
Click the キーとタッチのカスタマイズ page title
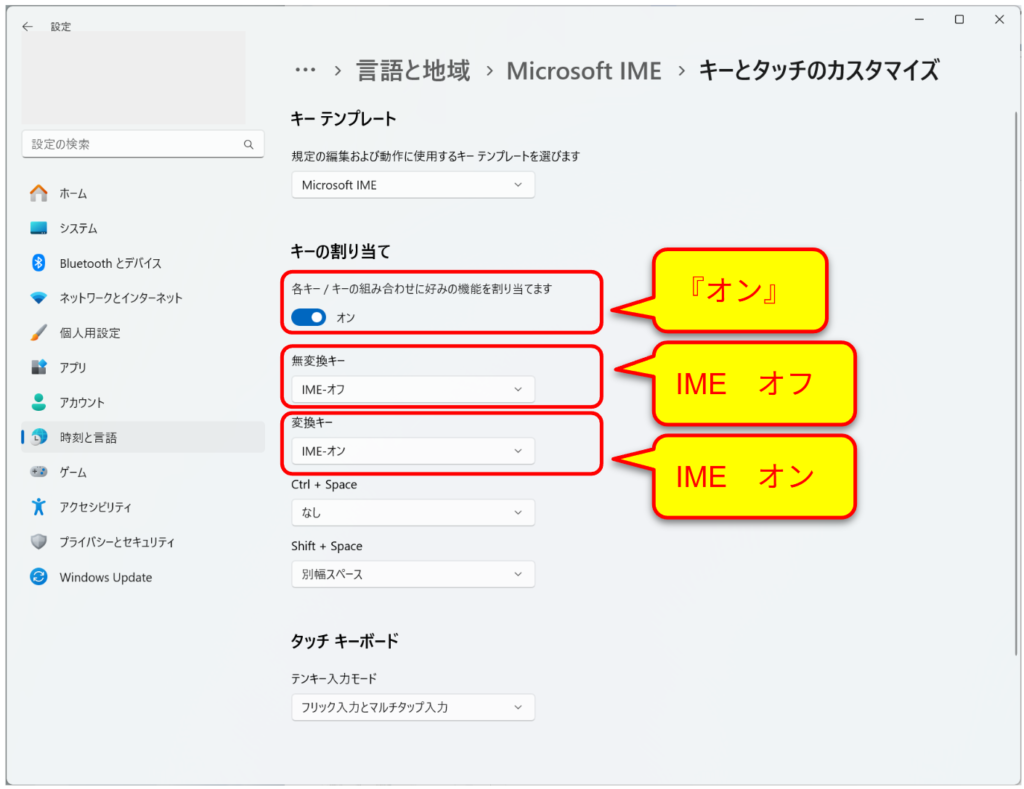point(819,71)
